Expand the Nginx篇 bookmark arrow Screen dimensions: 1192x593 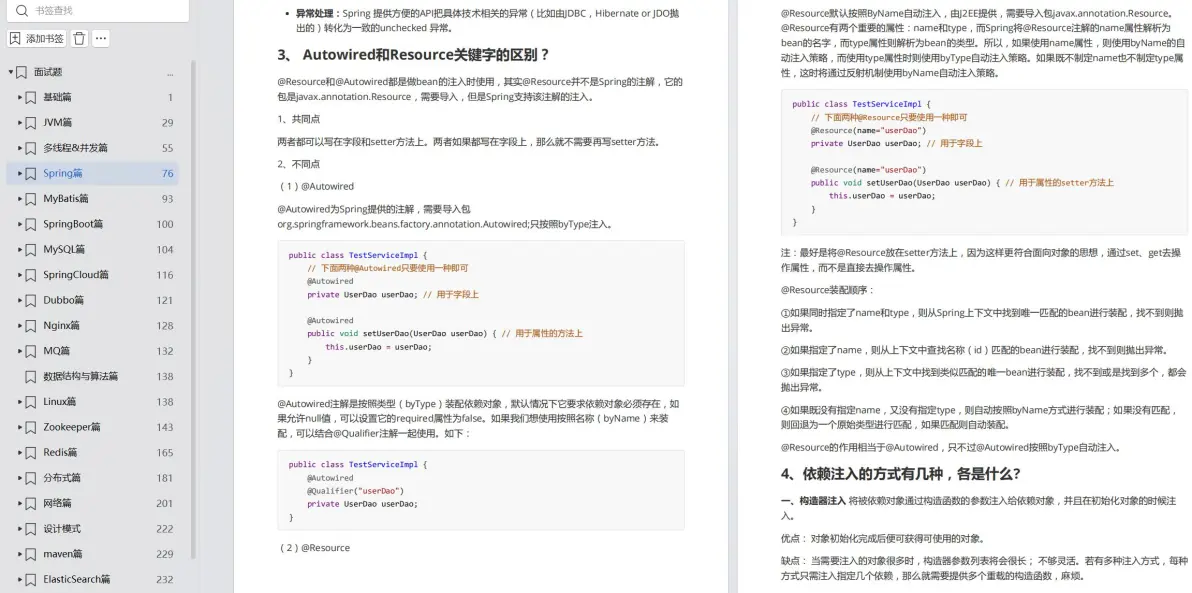[20, 325]
